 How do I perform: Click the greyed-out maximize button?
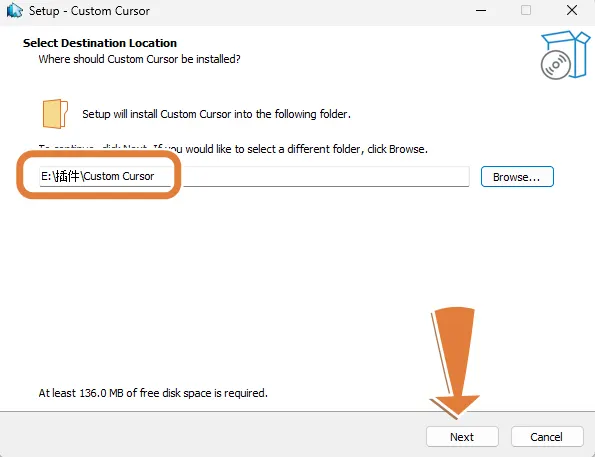pos(526,10)
